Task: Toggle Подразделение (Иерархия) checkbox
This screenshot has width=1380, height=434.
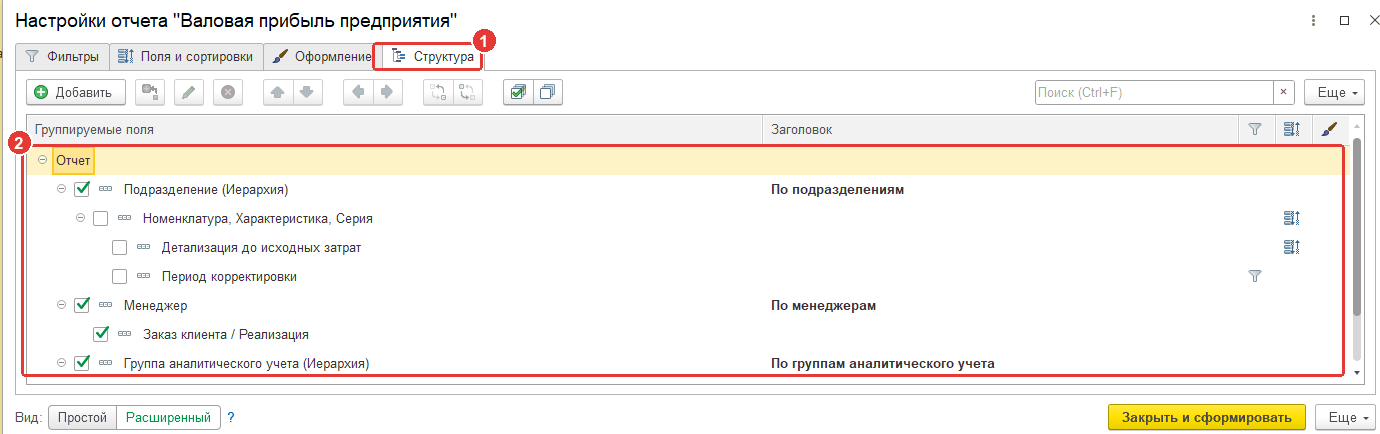Action: [82, 189]
